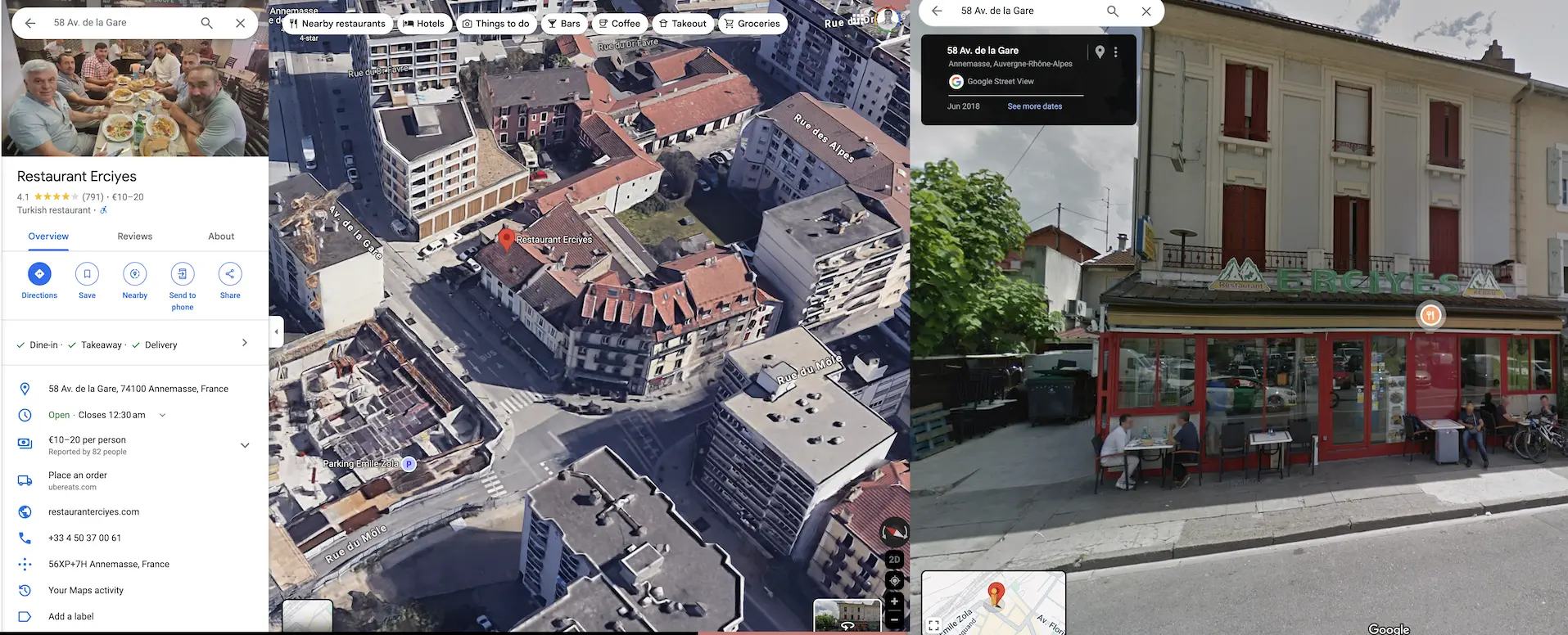1568x635 pixels.
Task: Click the restaurant badge on the Street View awning
Action: [1430, 315]
